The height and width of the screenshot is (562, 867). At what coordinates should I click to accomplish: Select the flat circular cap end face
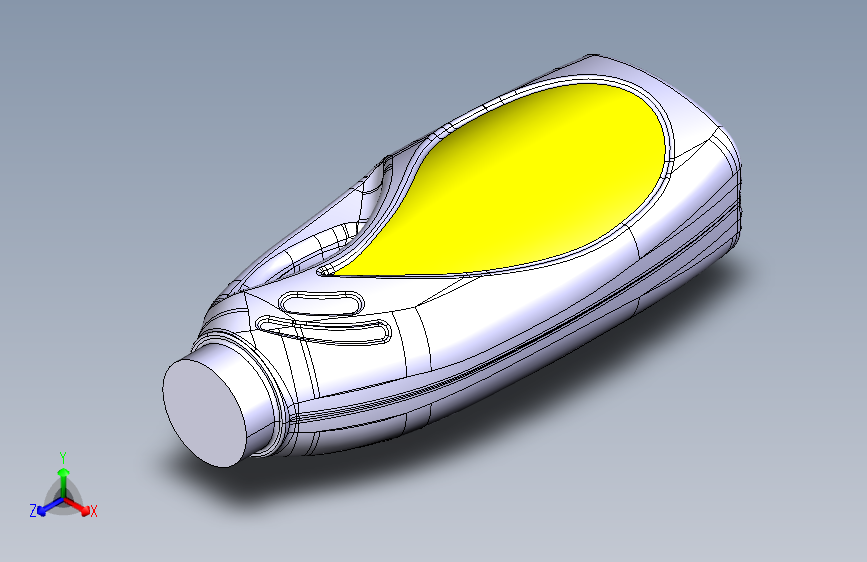206,412
